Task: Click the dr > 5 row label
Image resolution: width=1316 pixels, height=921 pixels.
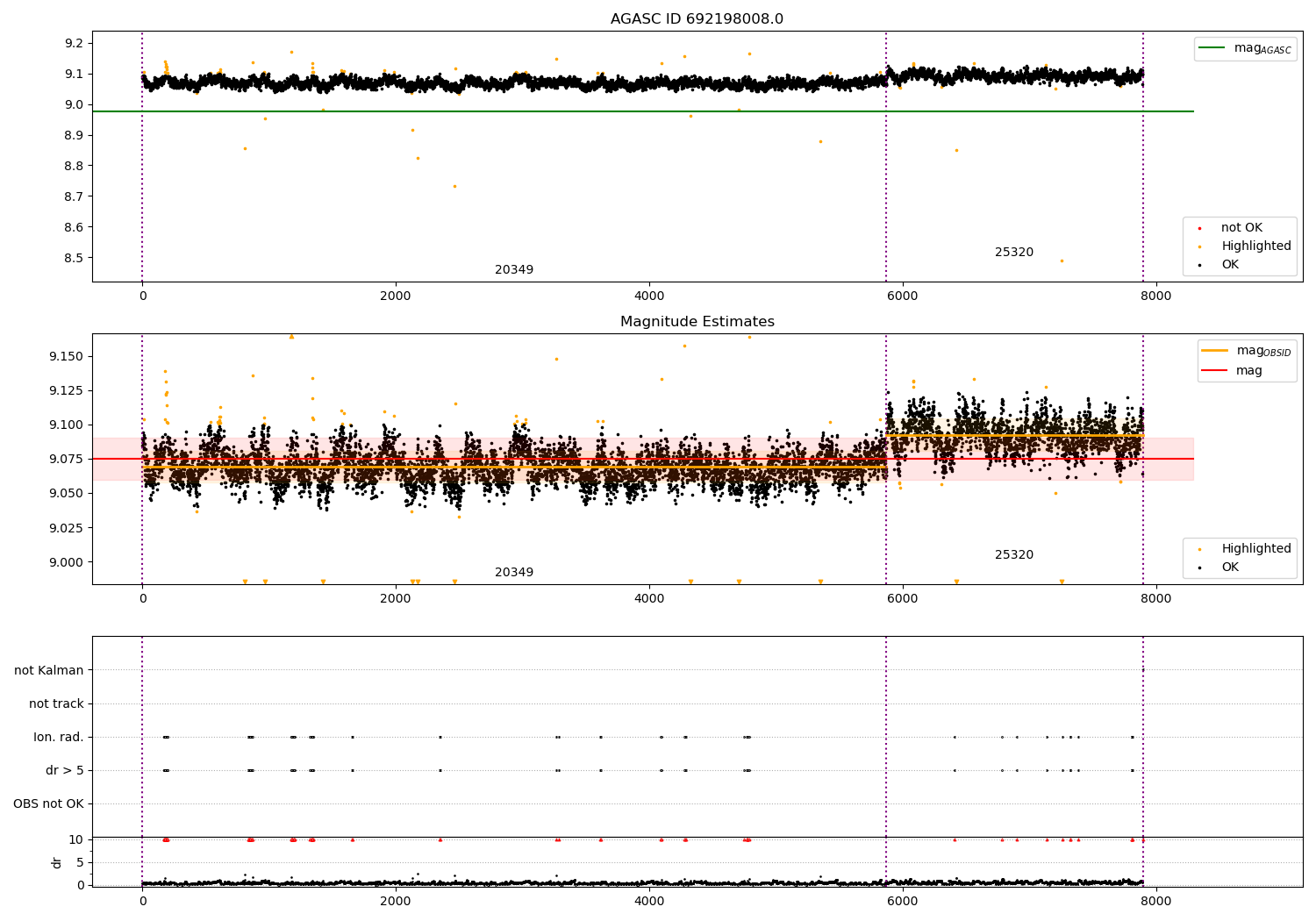Action: click(65, 770)
